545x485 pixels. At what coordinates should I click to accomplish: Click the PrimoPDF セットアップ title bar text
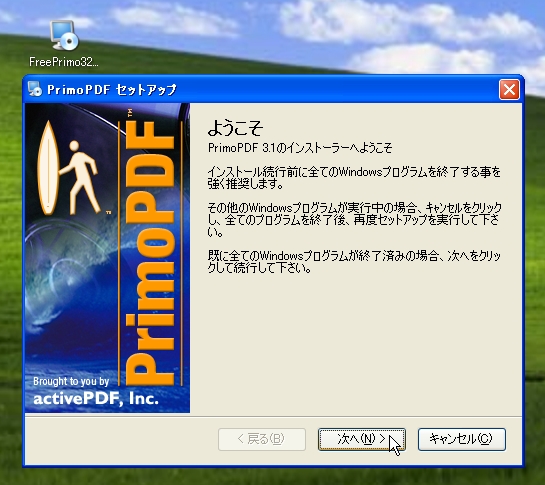(x=112, y=90)
